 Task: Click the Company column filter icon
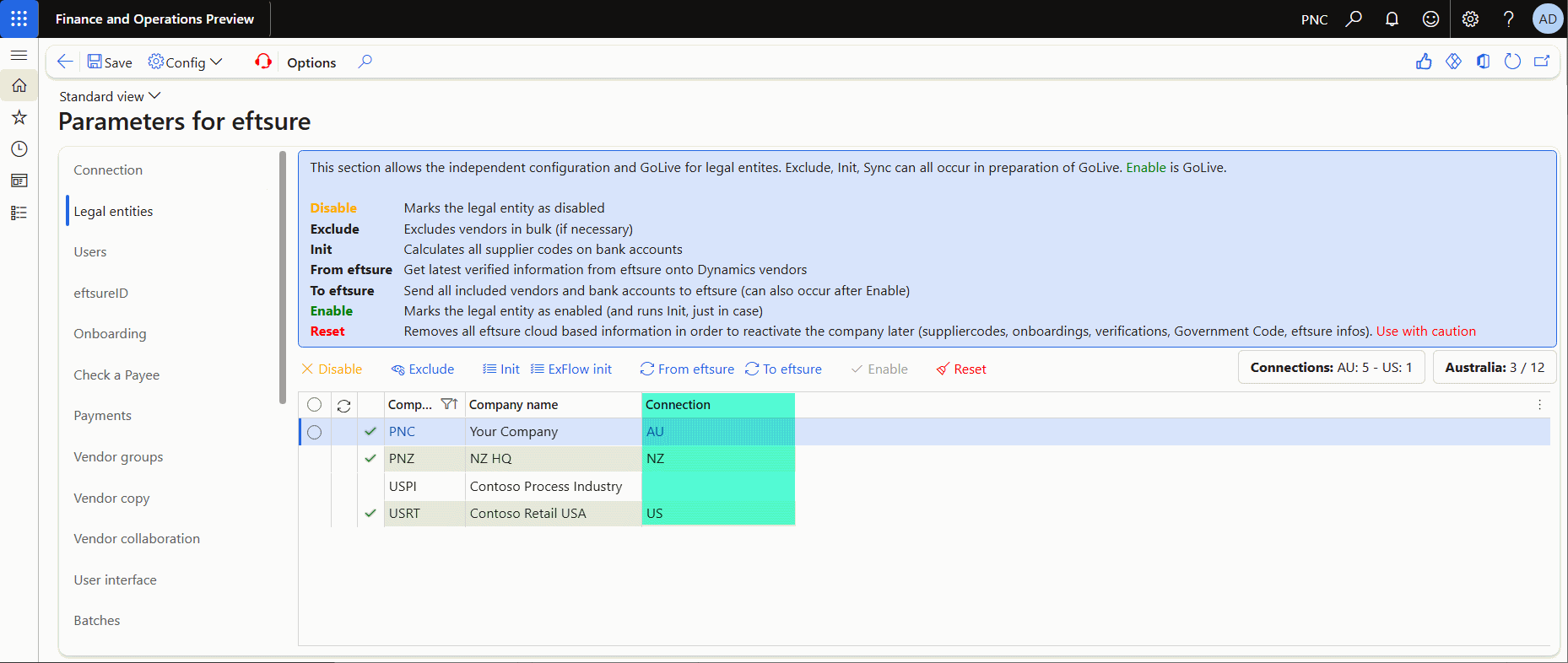click(449, 405)
